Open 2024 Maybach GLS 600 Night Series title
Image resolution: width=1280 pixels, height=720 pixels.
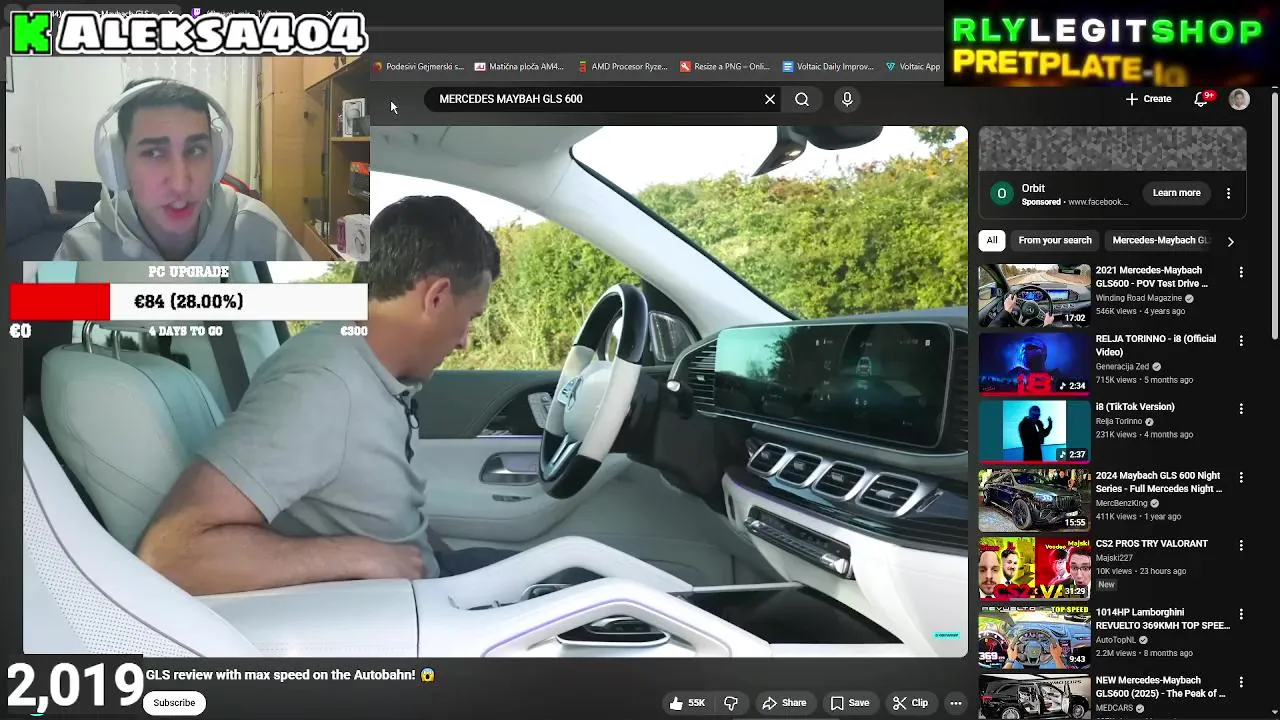tap(1159, 482)
